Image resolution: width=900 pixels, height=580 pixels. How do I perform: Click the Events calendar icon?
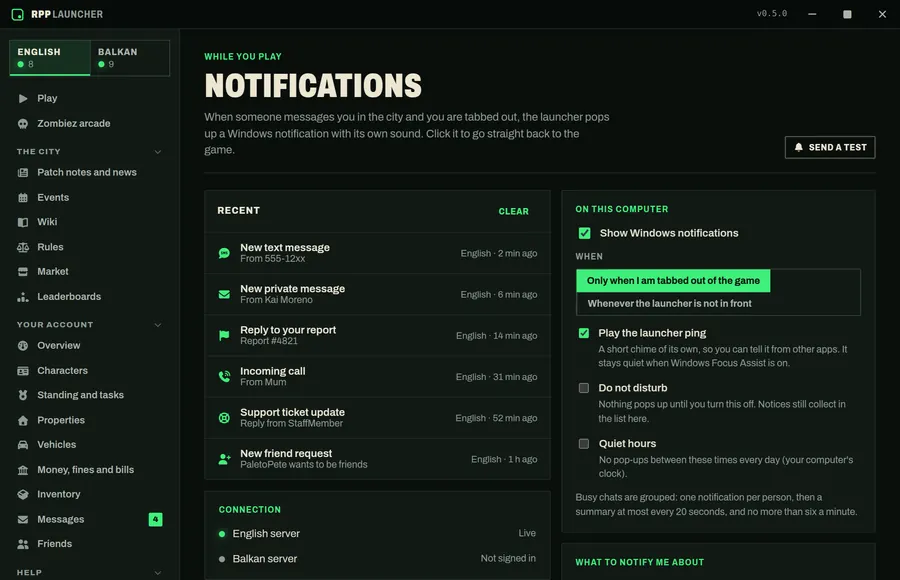23,198
